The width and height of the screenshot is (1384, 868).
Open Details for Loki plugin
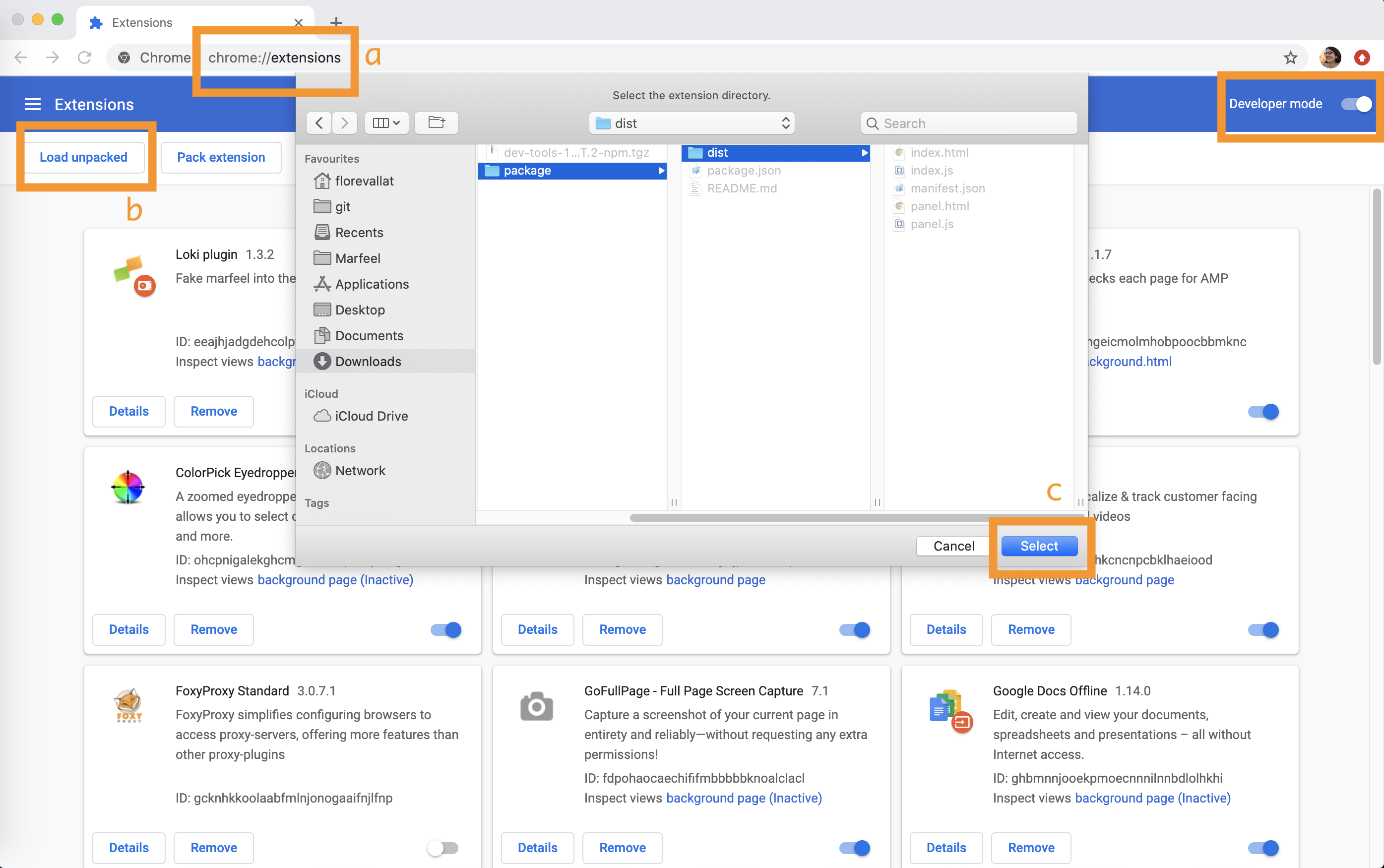coord(128,412)
